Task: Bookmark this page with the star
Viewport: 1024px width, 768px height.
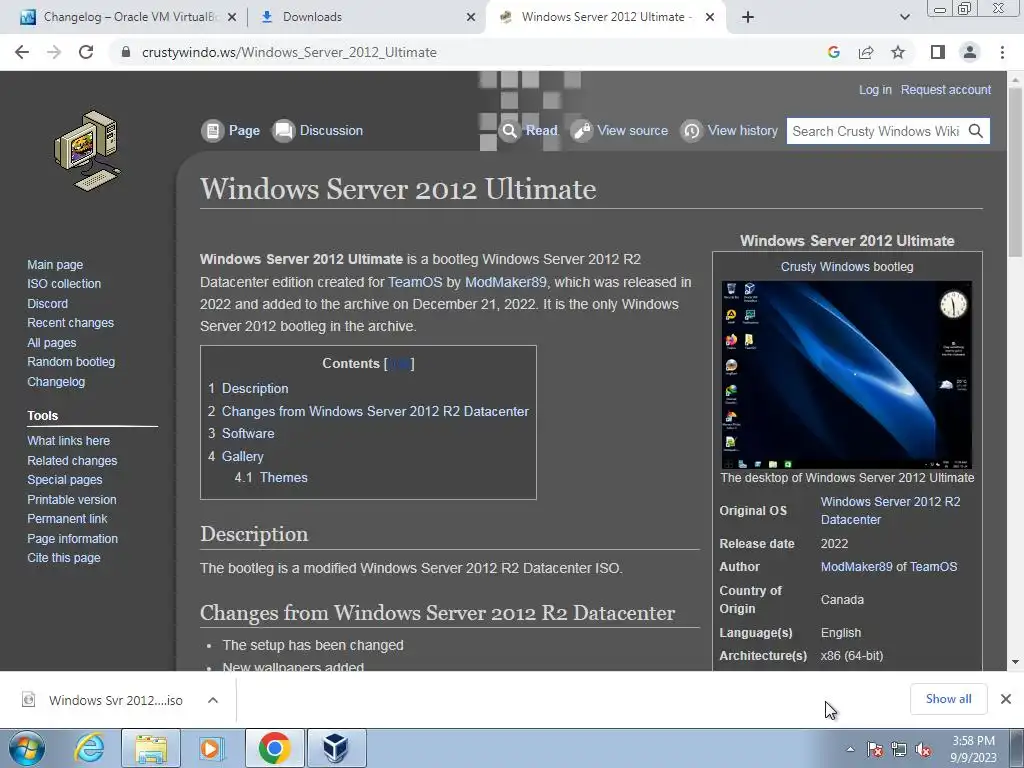Action: coord(898,52)
